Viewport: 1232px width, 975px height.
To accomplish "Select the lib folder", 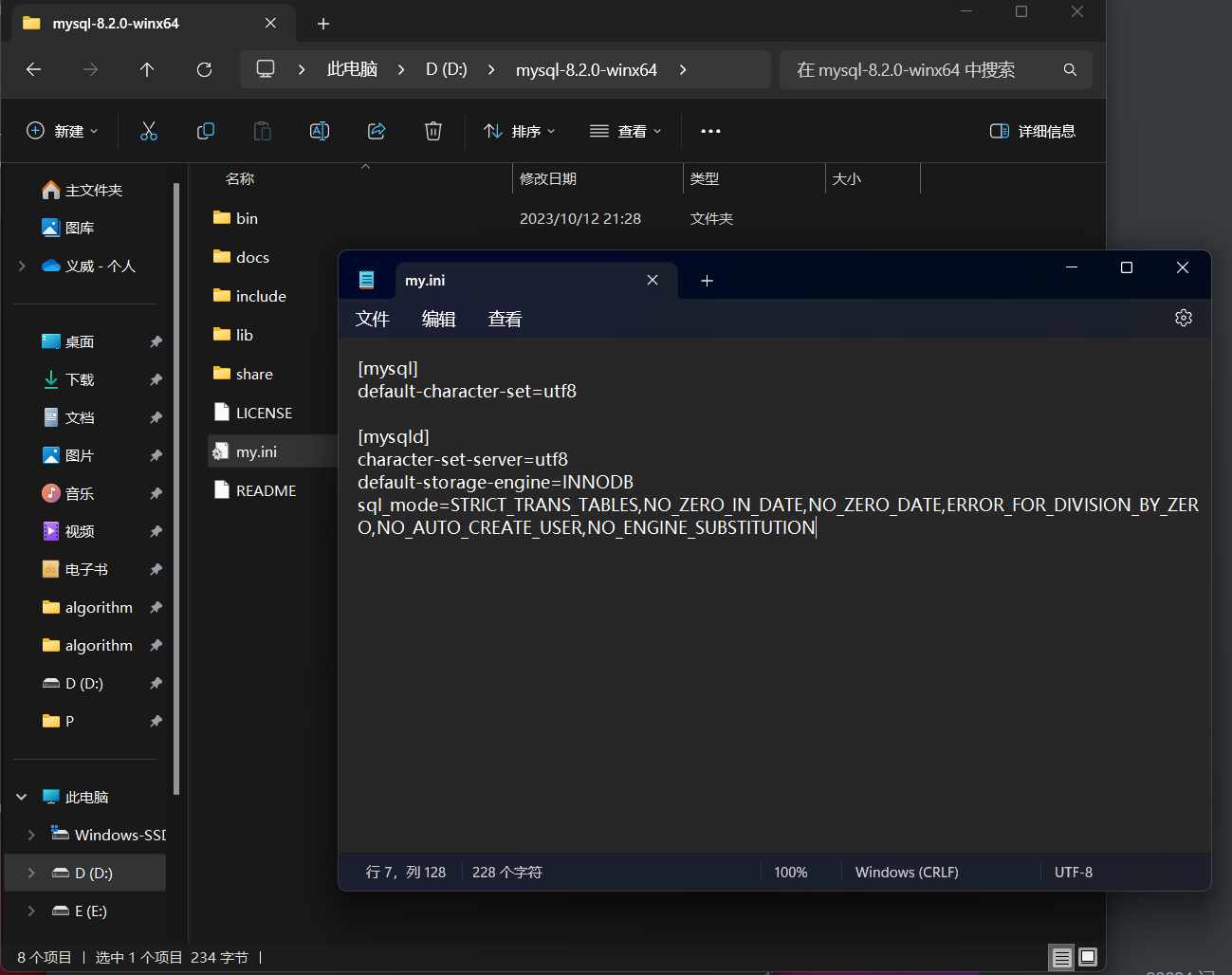I will coord(244,335).
